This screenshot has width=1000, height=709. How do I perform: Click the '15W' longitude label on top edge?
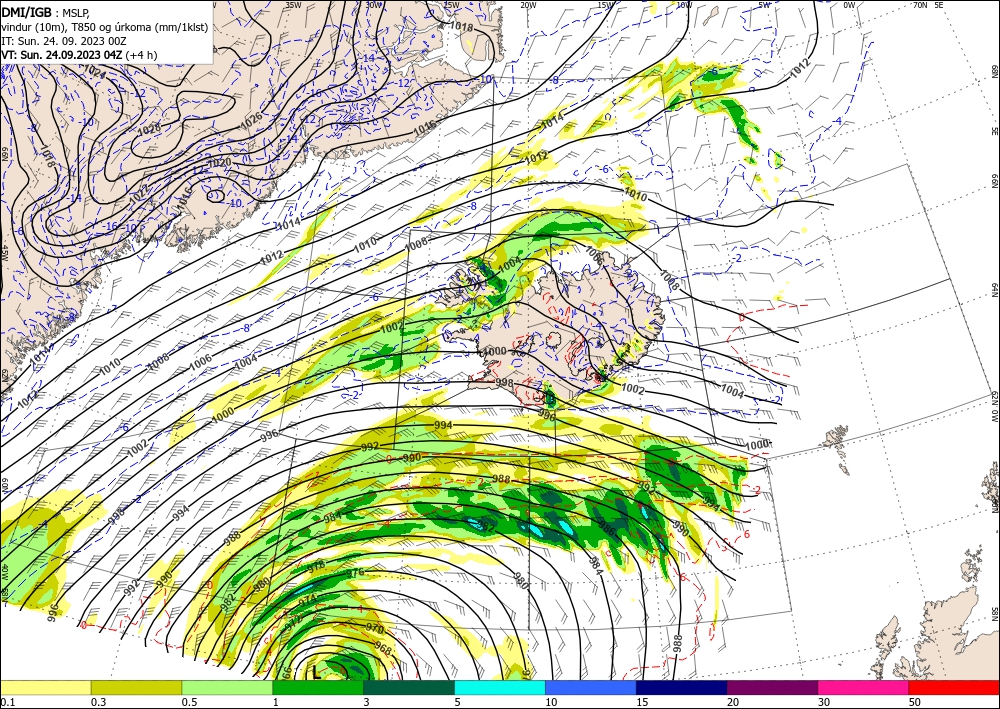pos(605,5)
